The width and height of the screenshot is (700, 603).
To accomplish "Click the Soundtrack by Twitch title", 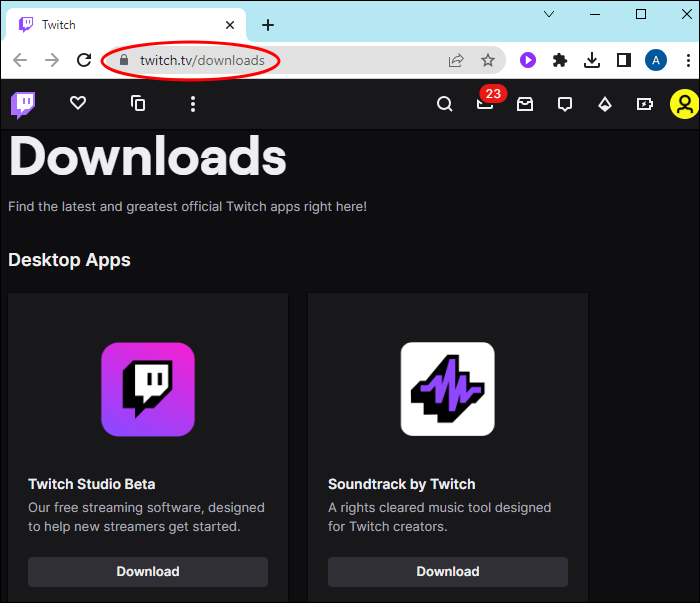I will [401, 484].
